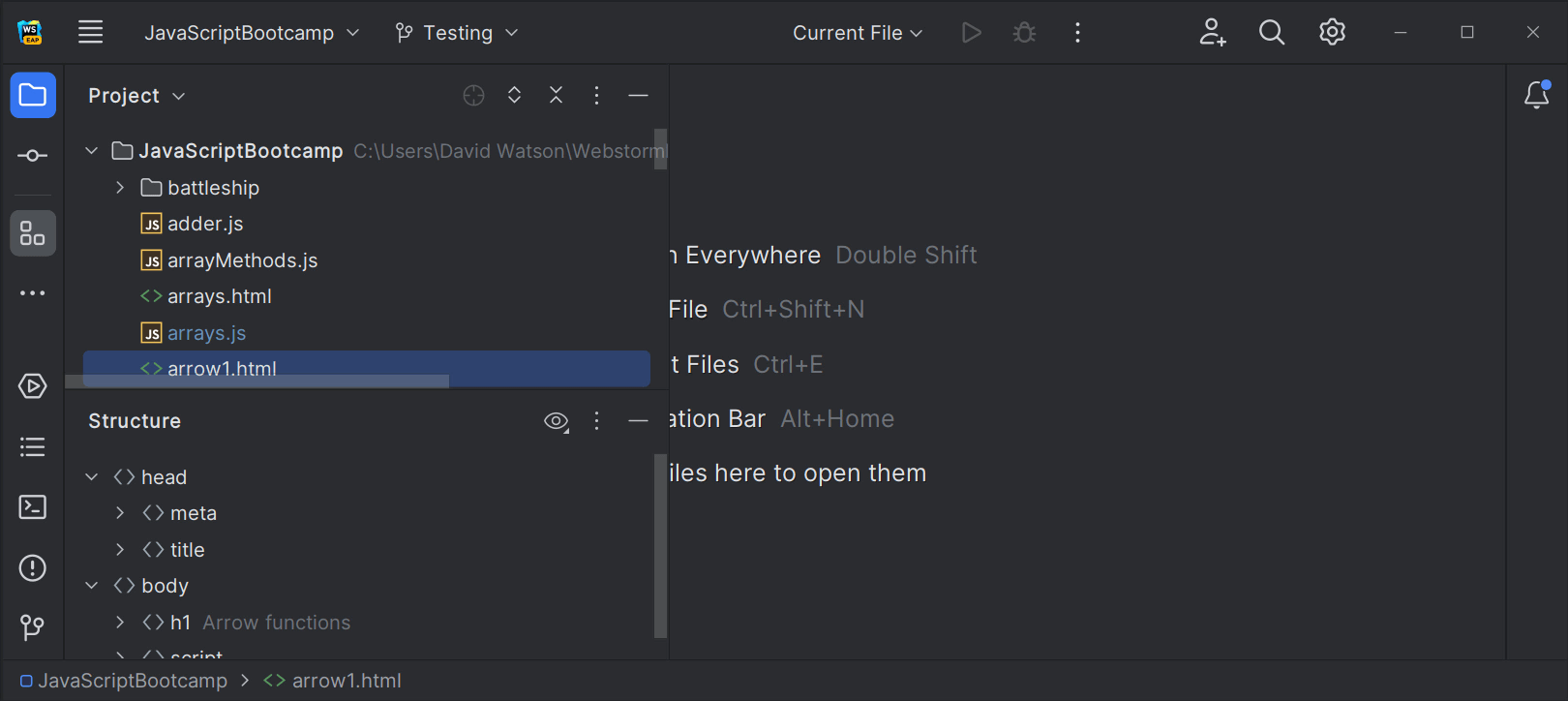1568x701 pixels.
Task: Open the main hamburger menu
Action: click(x=91, y=33)
